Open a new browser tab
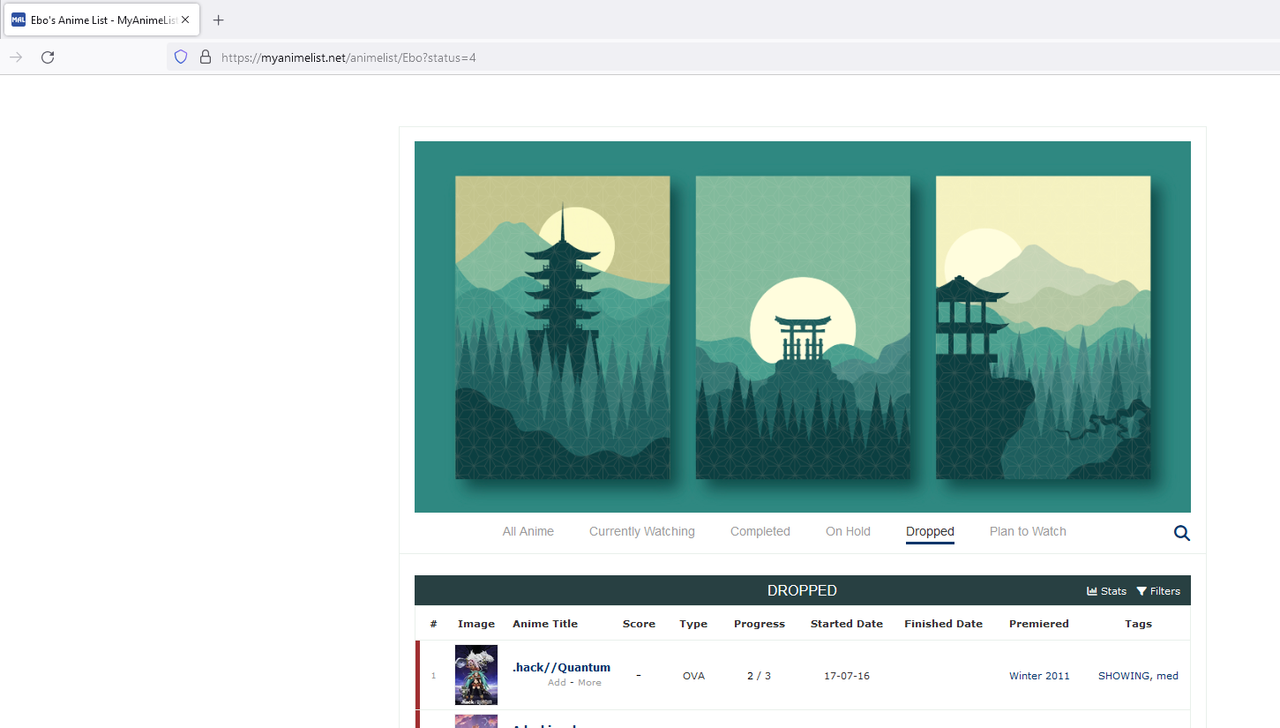Image resolution: width=1280 pixels, height=728 pixels. [219, 20]
